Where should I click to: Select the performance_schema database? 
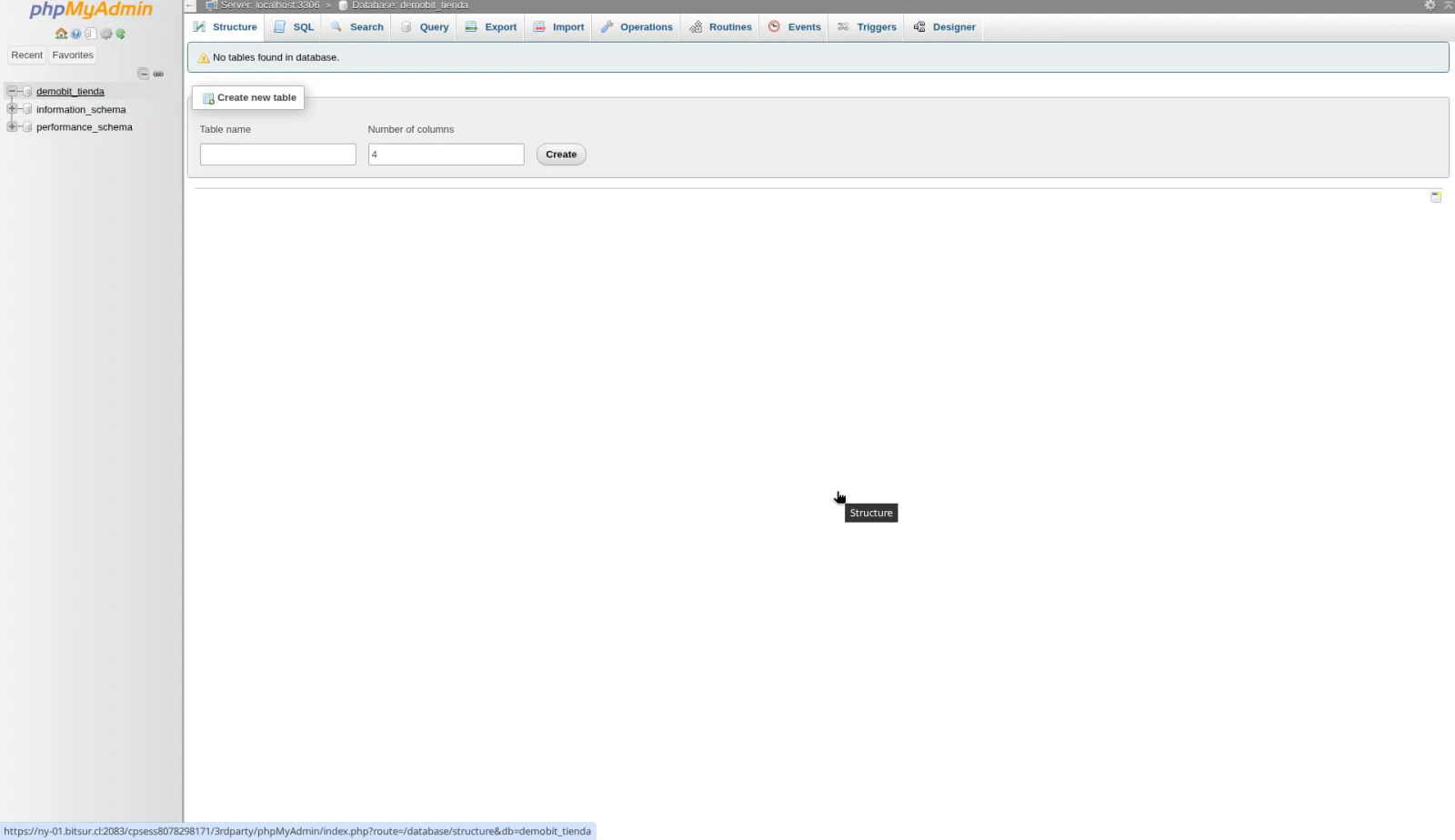click(85, 127)
